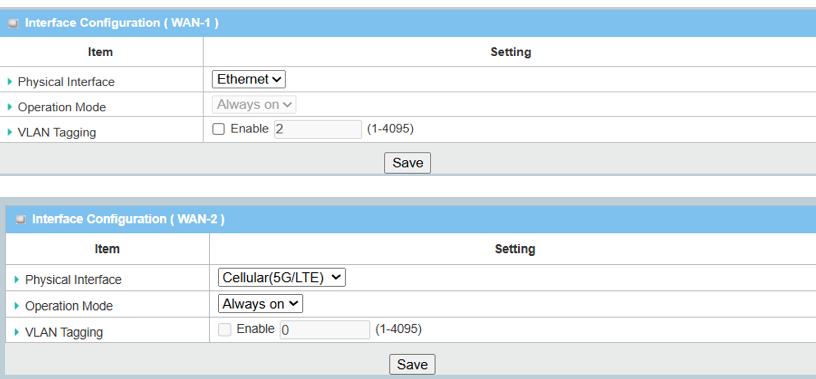This screenshot has width=816, height=379.
Task: Open the WAN-1 Ethernet physical interface dropdown
Action: point(249,79)
